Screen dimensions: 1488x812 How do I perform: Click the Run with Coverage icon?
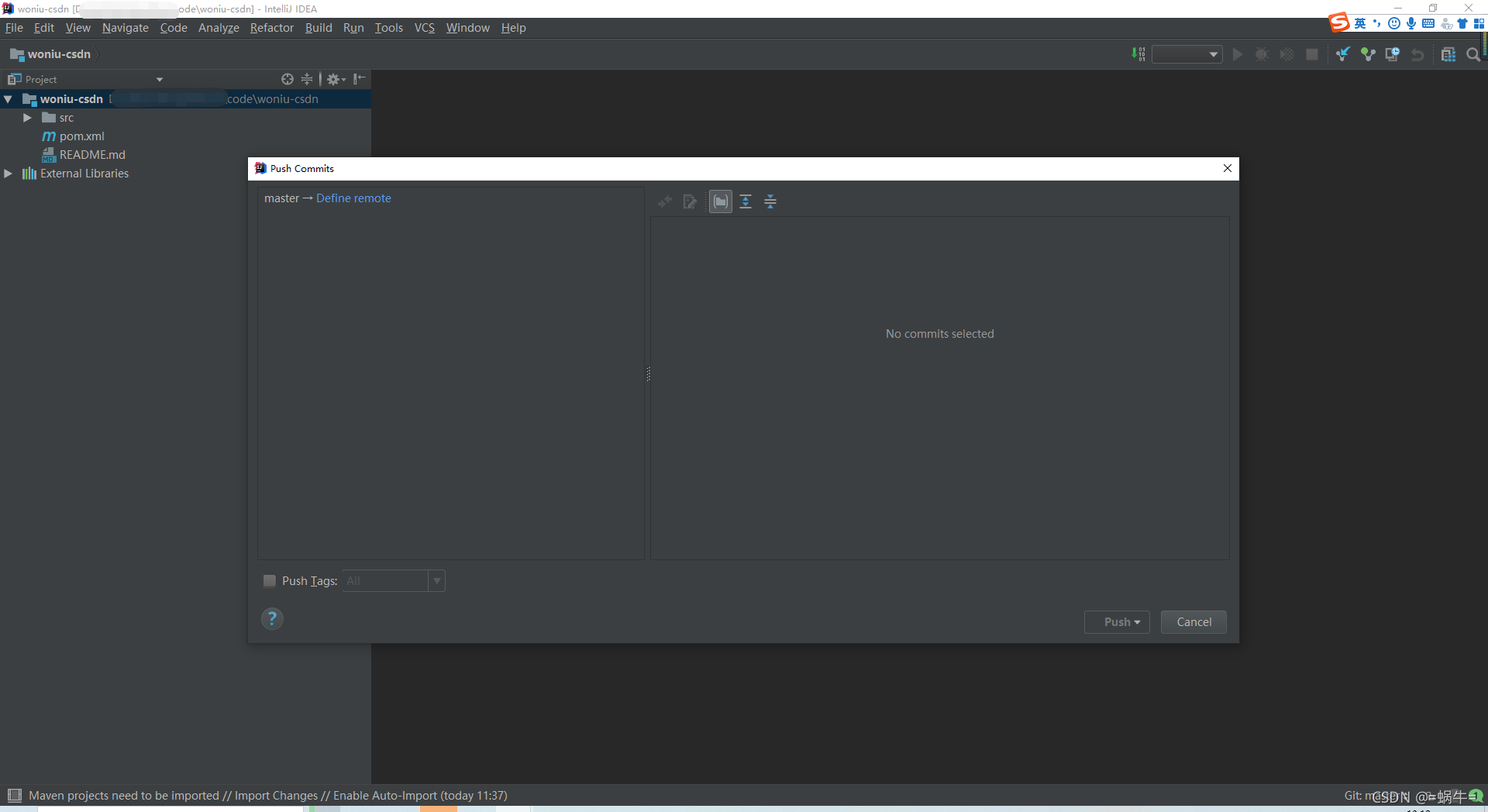click(x=1287, y=54)
